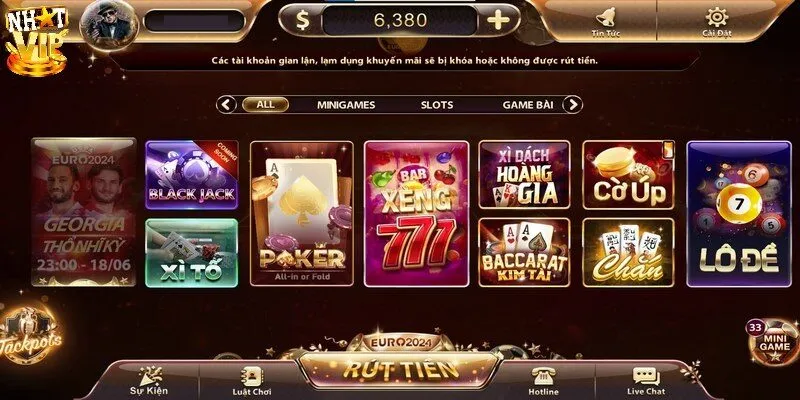This screenshot has width=800, height=400.
Task: Show previous category with left arrow
Action: click(227, 105)
